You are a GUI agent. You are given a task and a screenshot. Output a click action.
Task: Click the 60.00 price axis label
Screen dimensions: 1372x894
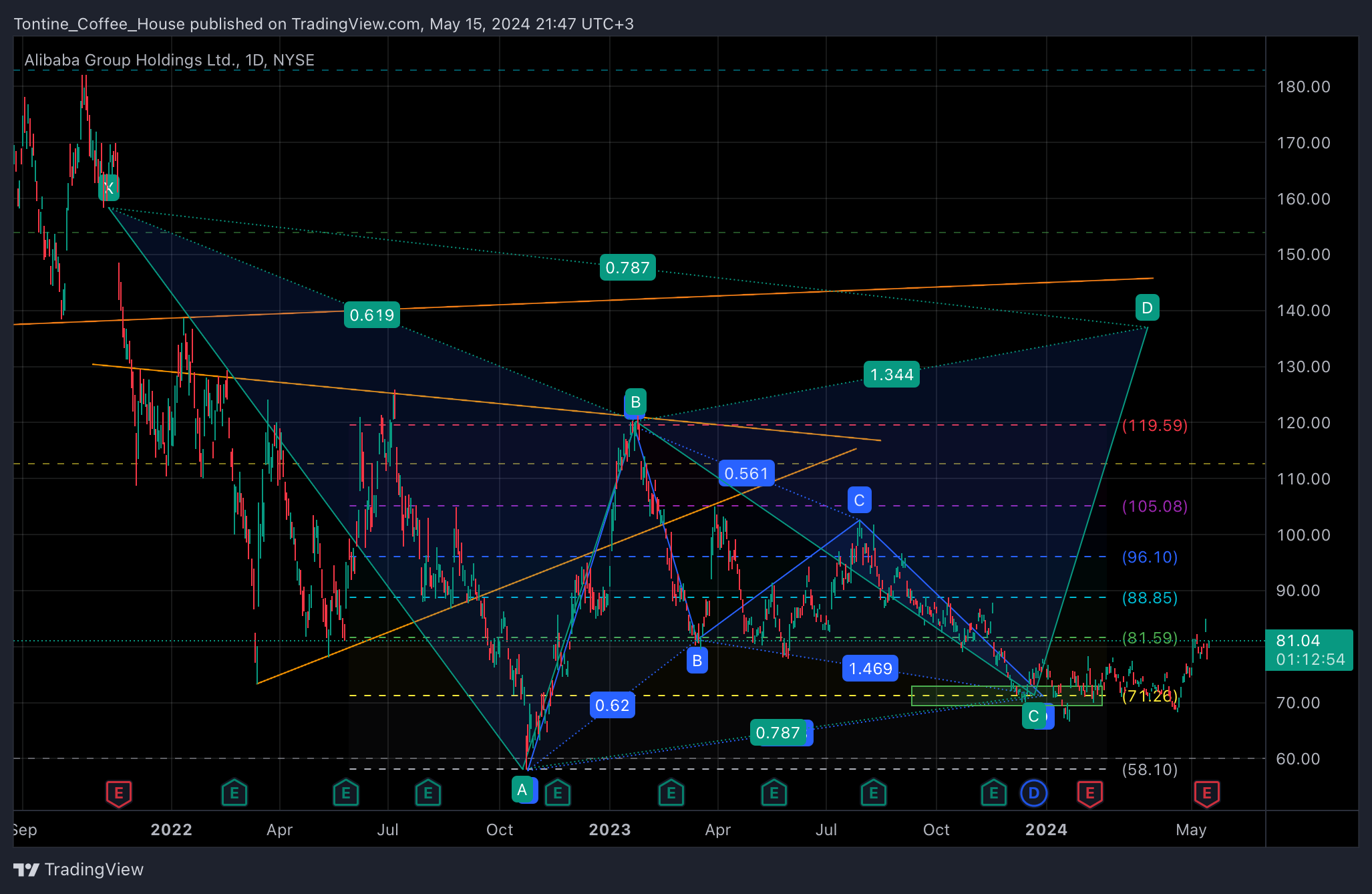coord(1298,759)
